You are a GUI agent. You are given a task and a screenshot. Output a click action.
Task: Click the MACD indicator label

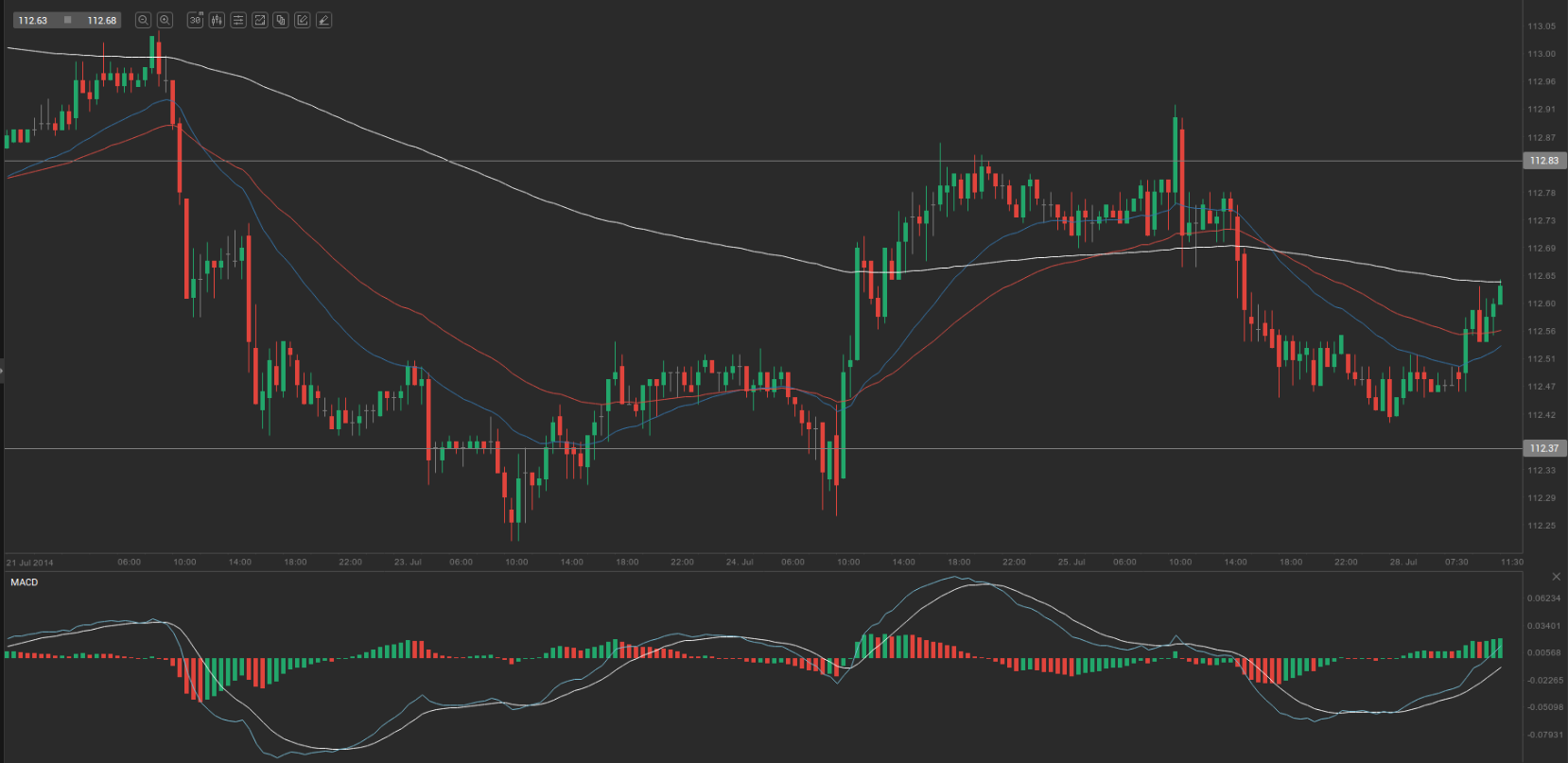25,582
